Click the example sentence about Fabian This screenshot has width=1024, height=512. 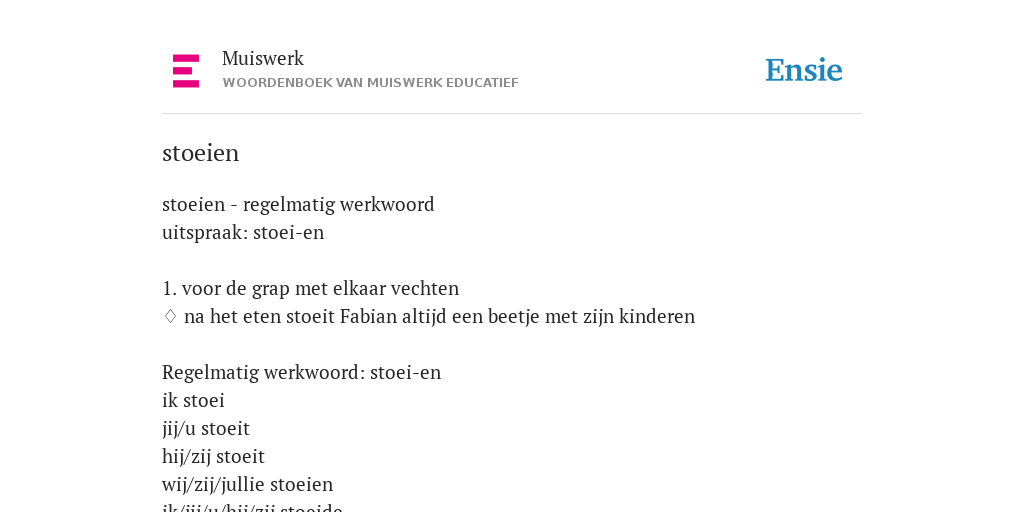click(x=440, y=317)
